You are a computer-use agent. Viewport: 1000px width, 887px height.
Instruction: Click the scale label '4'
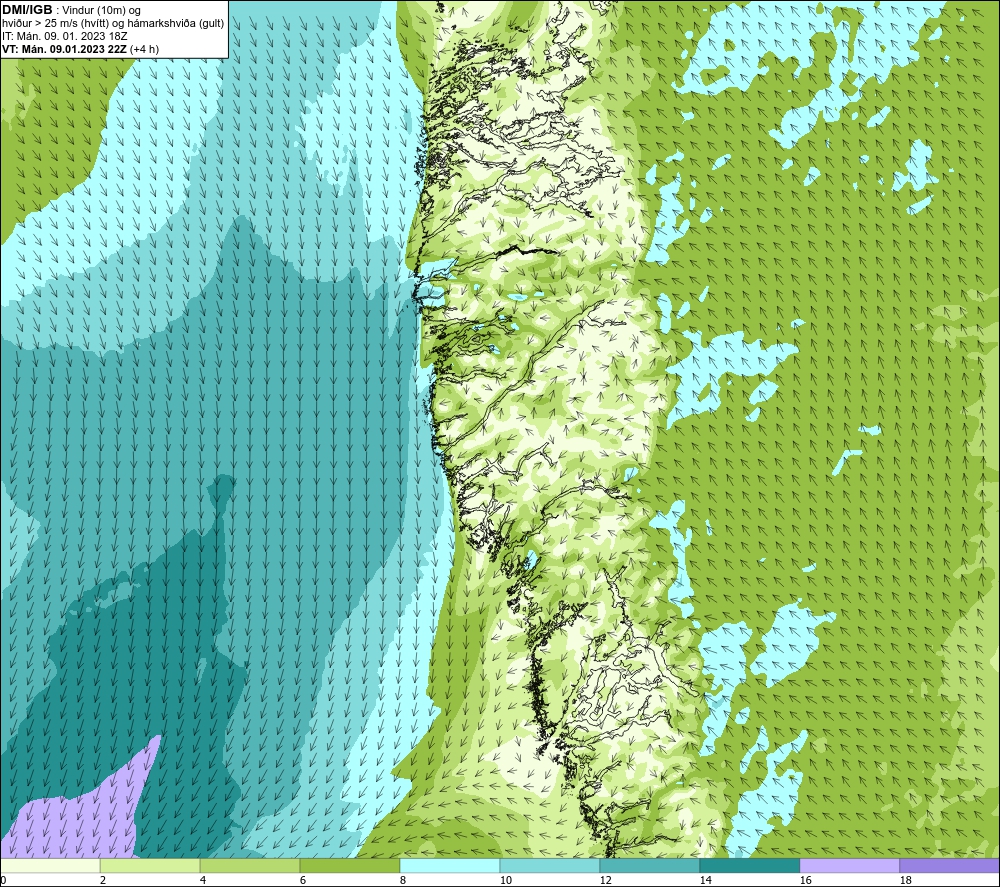pyautogui.click(x=203, y=880)
